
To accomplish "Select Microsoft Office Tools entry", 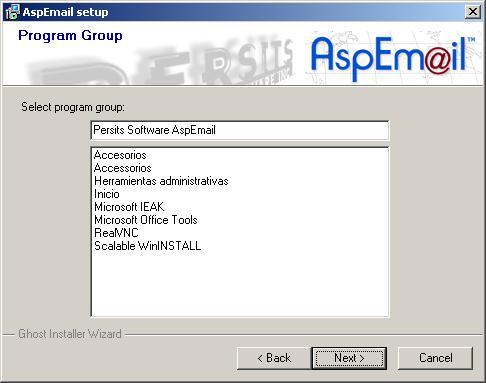I will [x=146, y=220].
